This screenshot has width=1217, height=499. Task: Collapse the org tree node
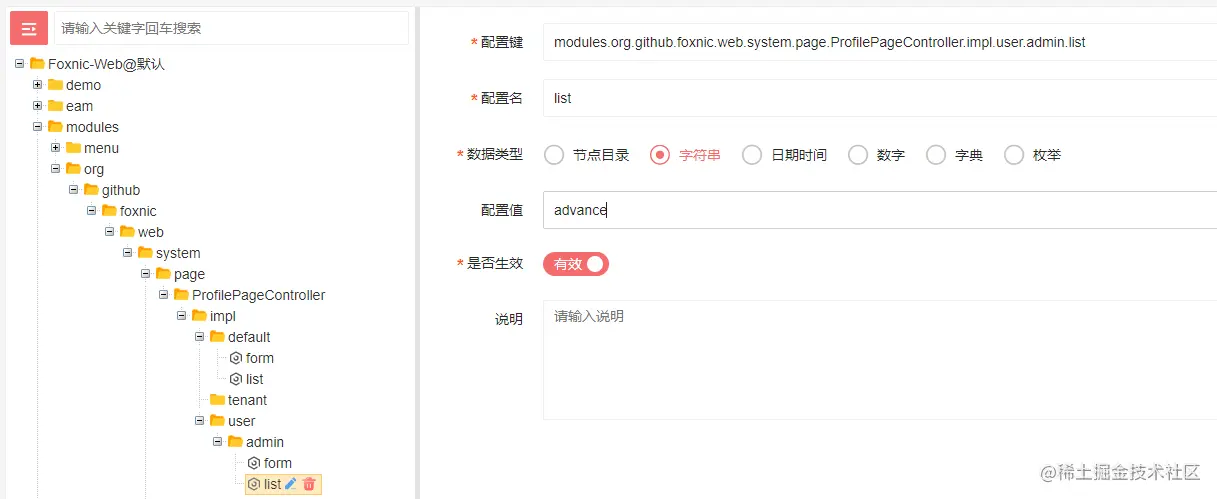click(56, 169)
